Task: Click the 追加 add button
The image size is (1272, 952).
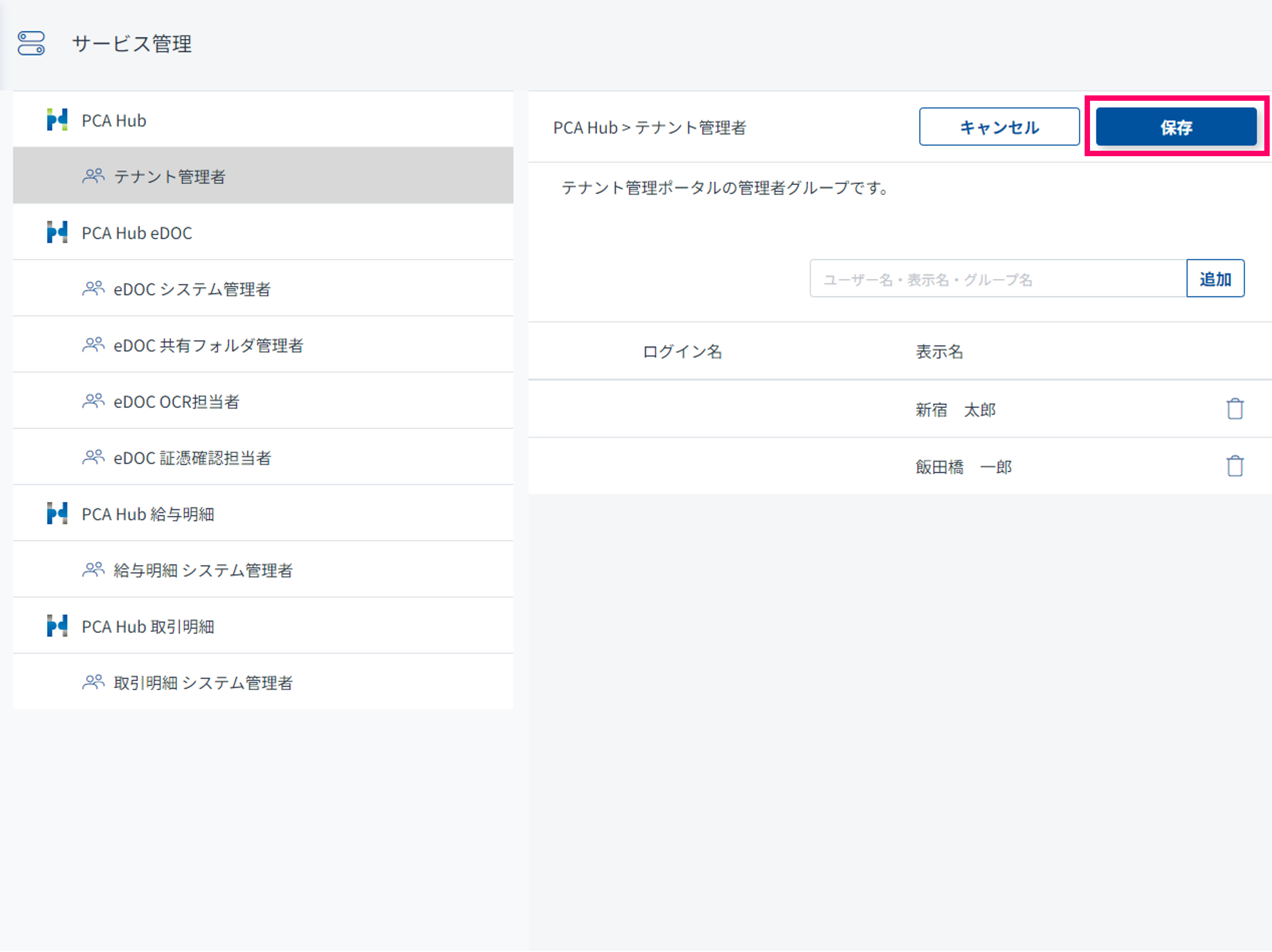Action: pyautogui.click(x=1215, y=279)
